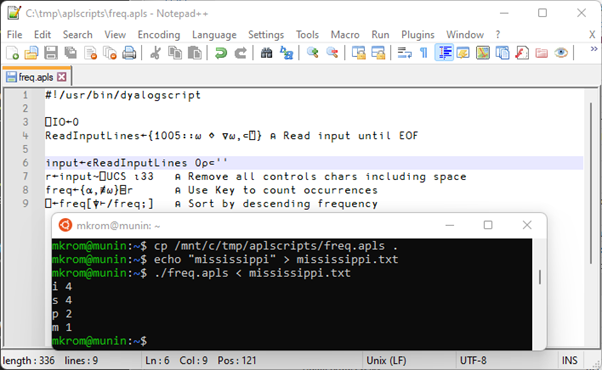The height and width of the screenshot is (370, 602).
Task: Click the Ubuntu icon in terminal title bar
Action: pyautogui.click(x=65, y=225)
